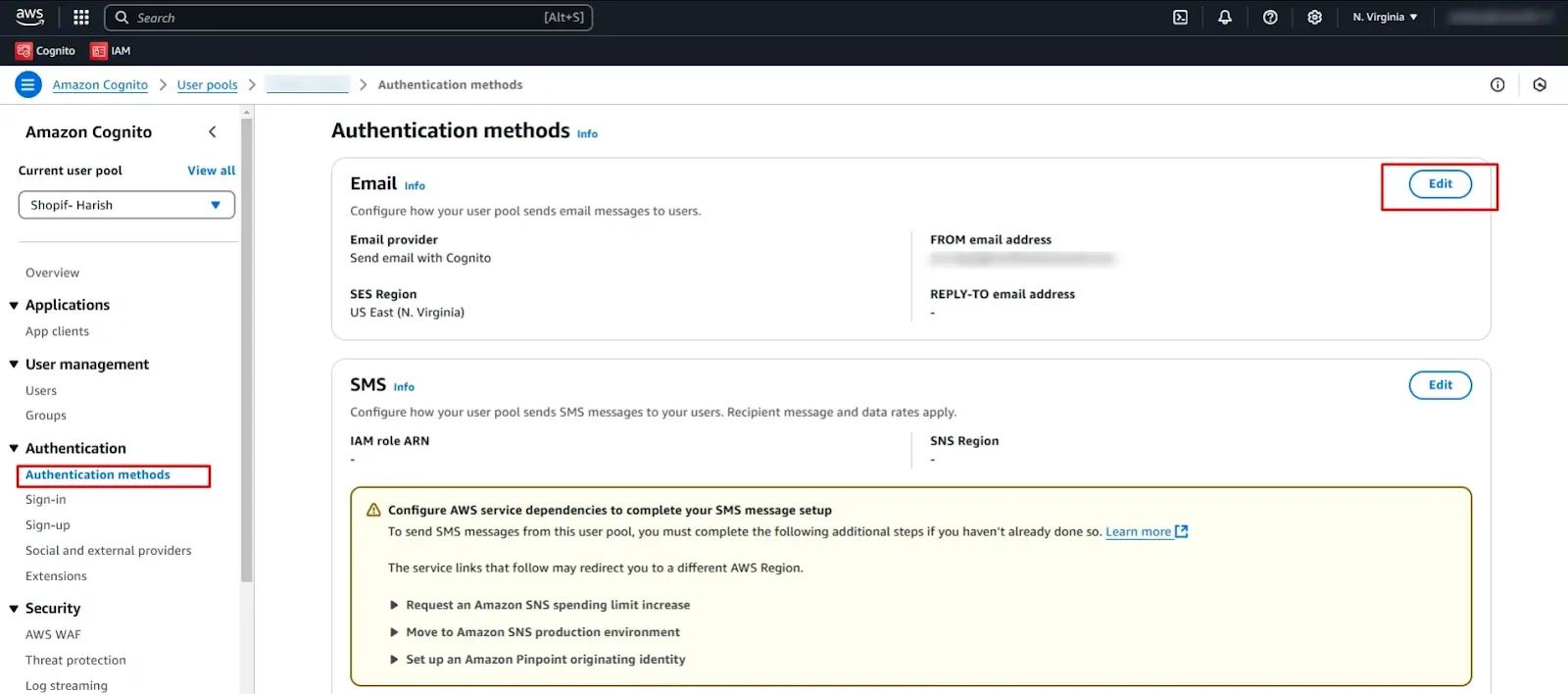Click the external link icon beside Learn more
The image size is (1568, 694).
1182,531
